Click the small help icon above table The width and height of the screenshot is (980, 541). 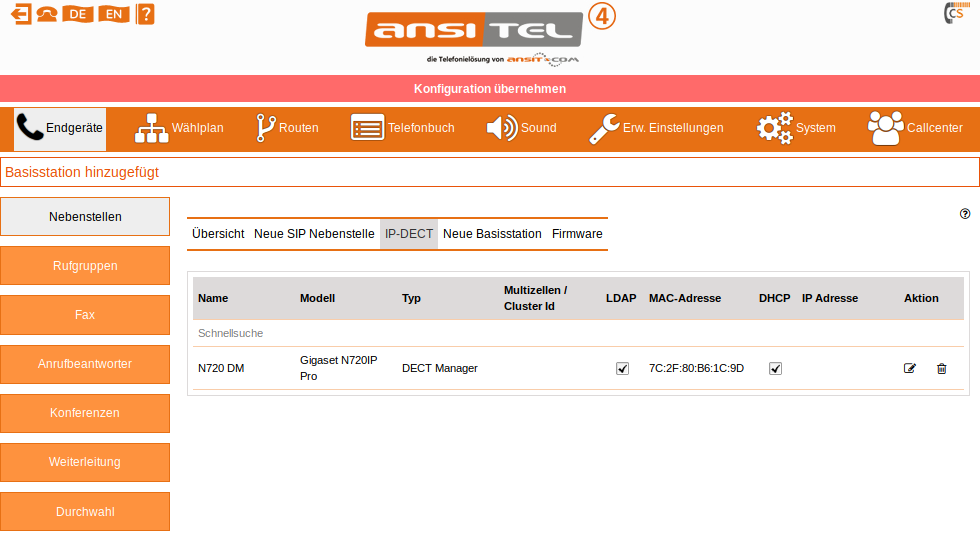click(x=965, y=213)
